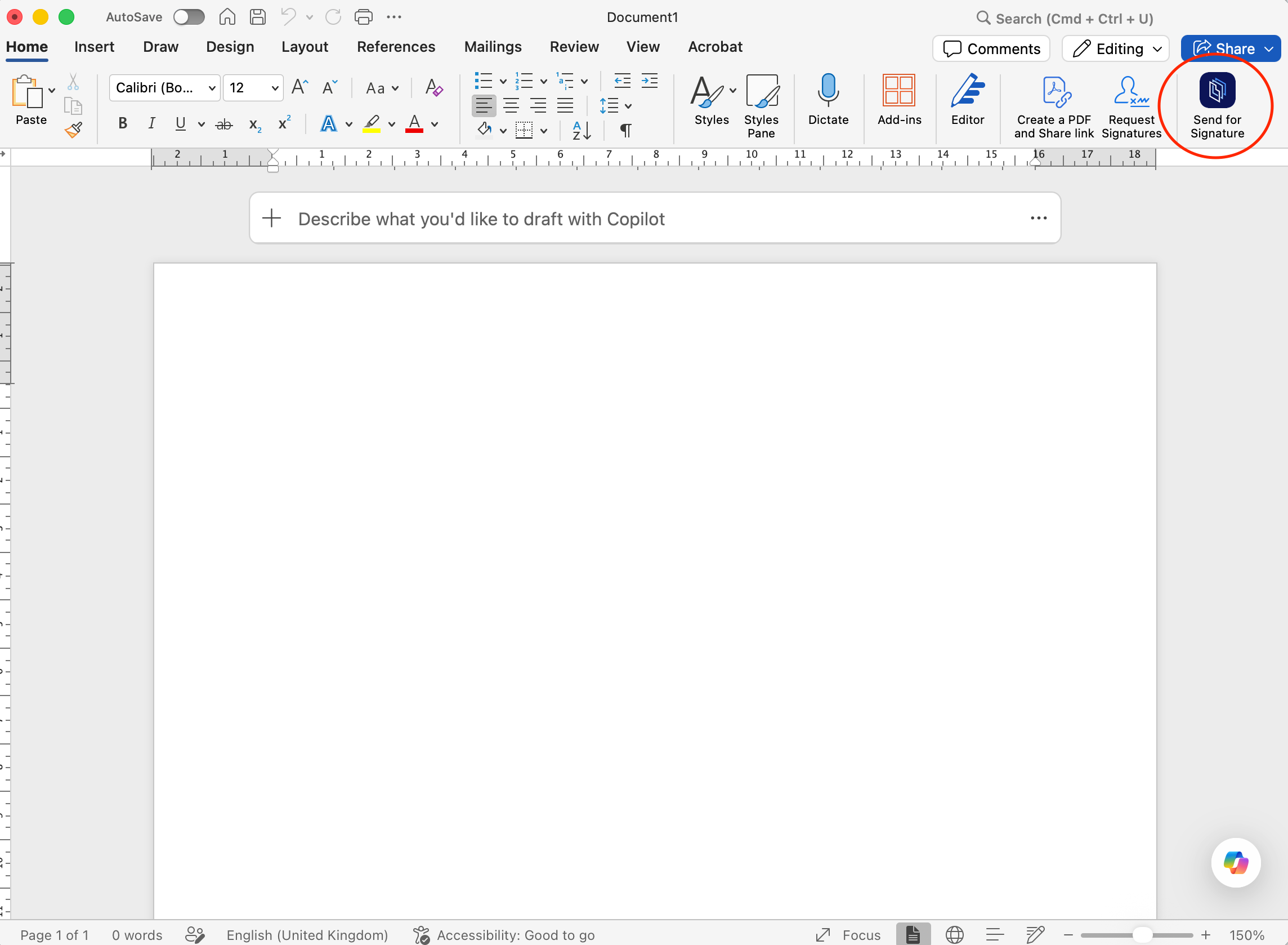The width and height of the screenshot is (1288, 945).
Task: Select the Format Painter brush
Action: coord(73,131)
